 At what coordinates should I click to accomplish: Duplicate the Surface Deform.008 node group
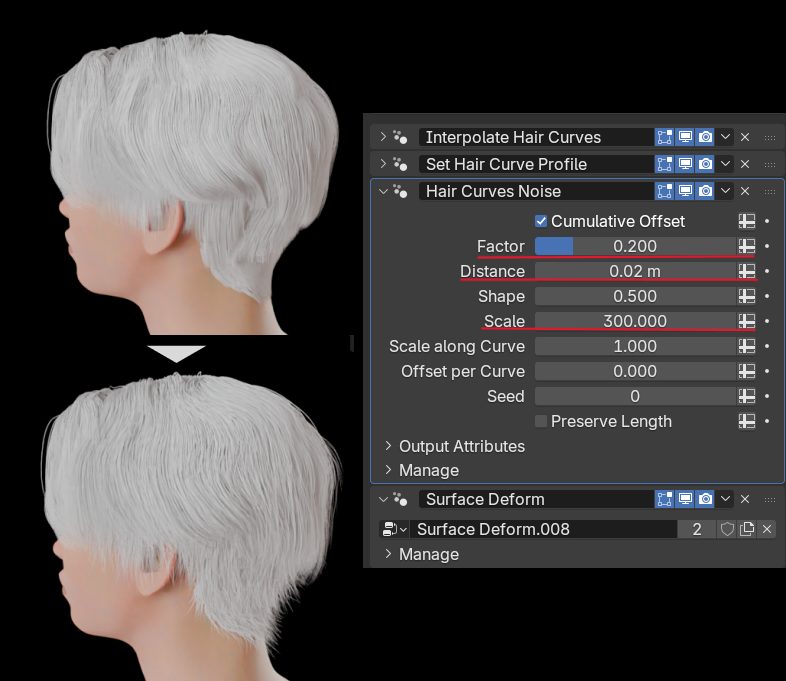747,529
